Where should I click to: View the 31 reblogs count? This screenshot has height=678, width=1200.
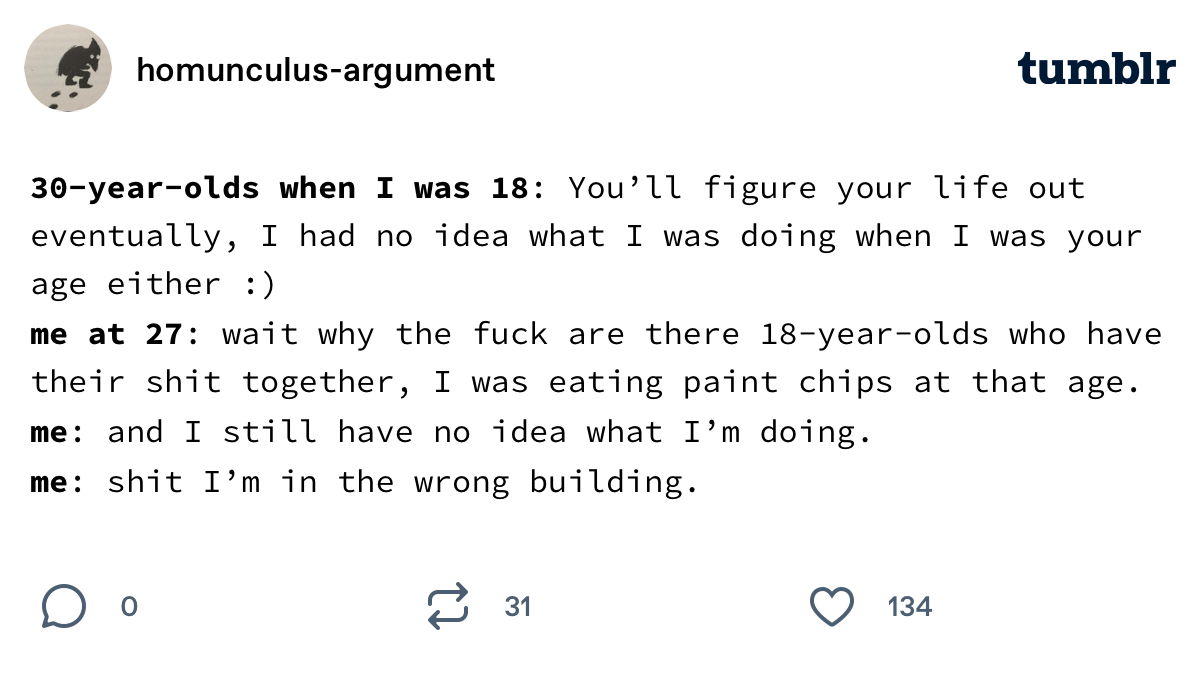(x=517, y=606)
